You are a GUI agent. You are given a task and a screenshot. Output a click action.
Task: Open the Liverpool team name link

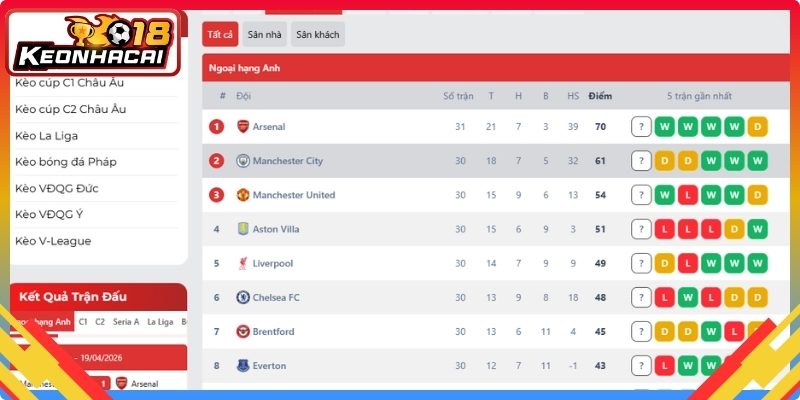tap(273, 263)
